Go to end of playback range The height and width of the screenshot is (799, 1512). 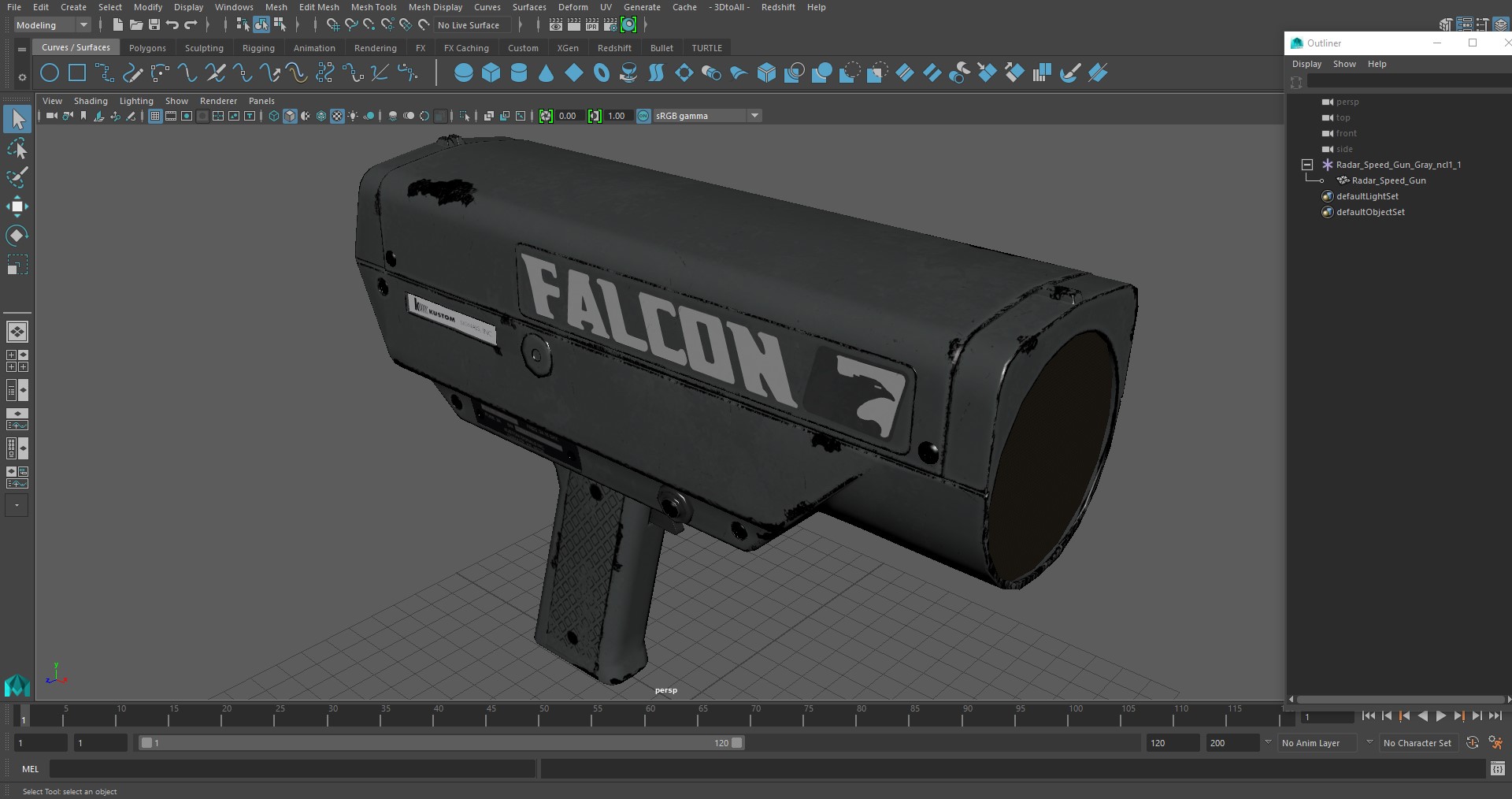pyautogui.click(x=1495, y=715)
